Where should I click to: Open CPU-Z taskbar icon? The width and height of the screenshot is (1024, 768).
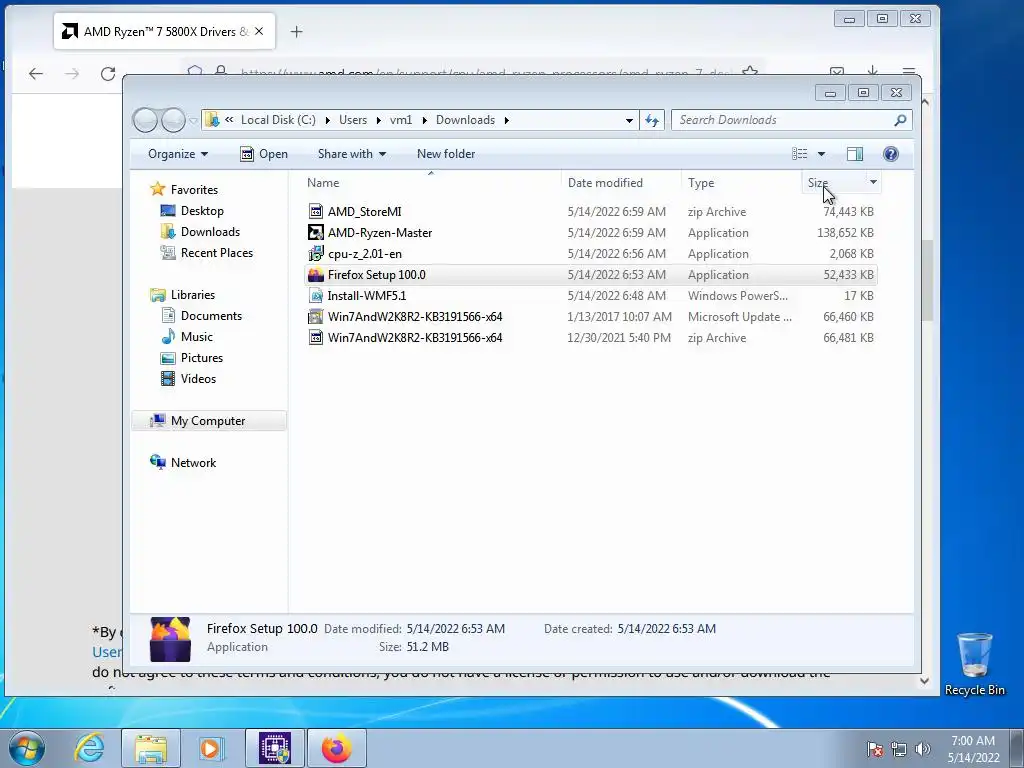click(275, 748)
